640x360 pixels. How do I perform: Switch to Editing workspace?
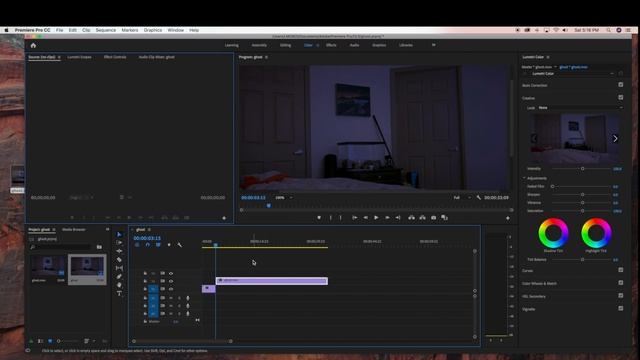pyautogui.click(x=285, y=45)
